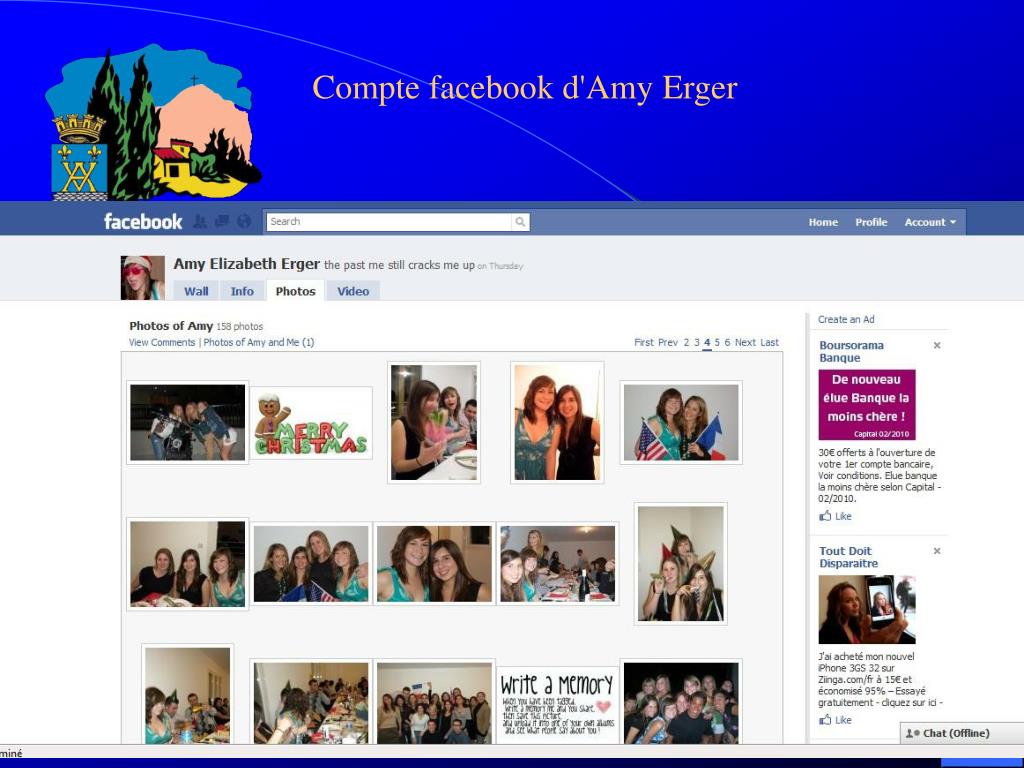
Task: Open the Chat (Offline) bar
Action: pos(961,733)
